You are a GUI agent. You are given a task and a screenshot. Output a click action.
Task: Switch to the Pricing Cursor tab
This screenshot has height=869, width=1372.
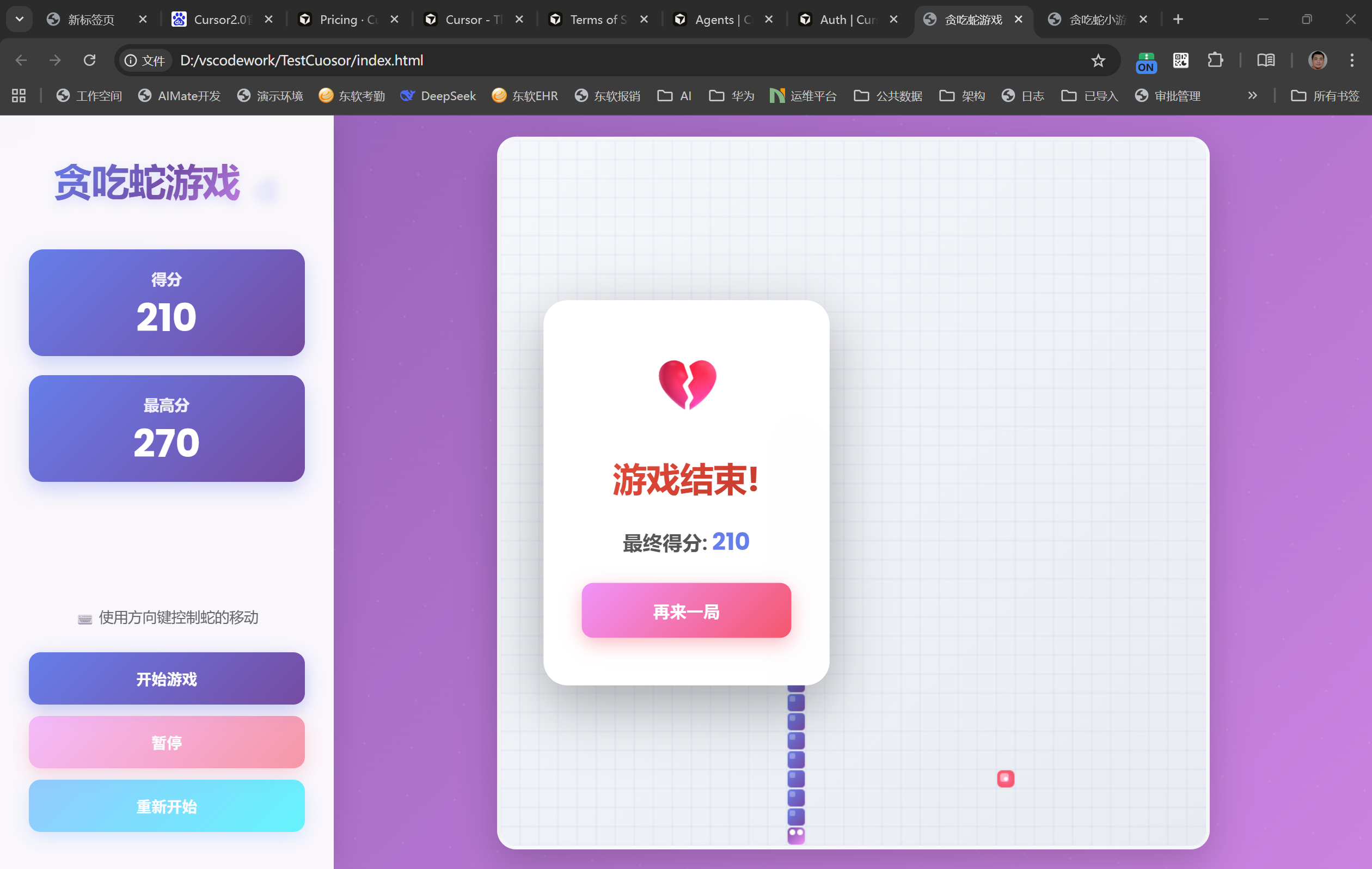pos(342,20)
